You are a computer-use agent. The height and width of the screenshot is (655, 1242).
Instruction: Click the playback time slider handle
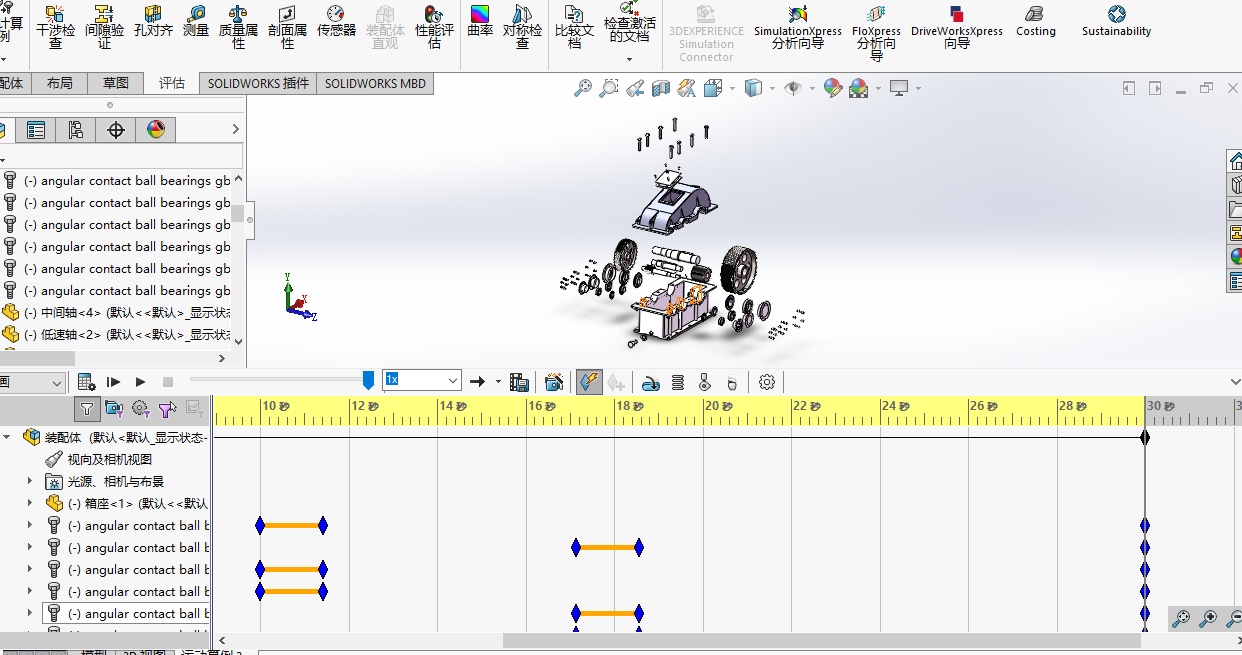pyautogui.click(x=368, y=380)
